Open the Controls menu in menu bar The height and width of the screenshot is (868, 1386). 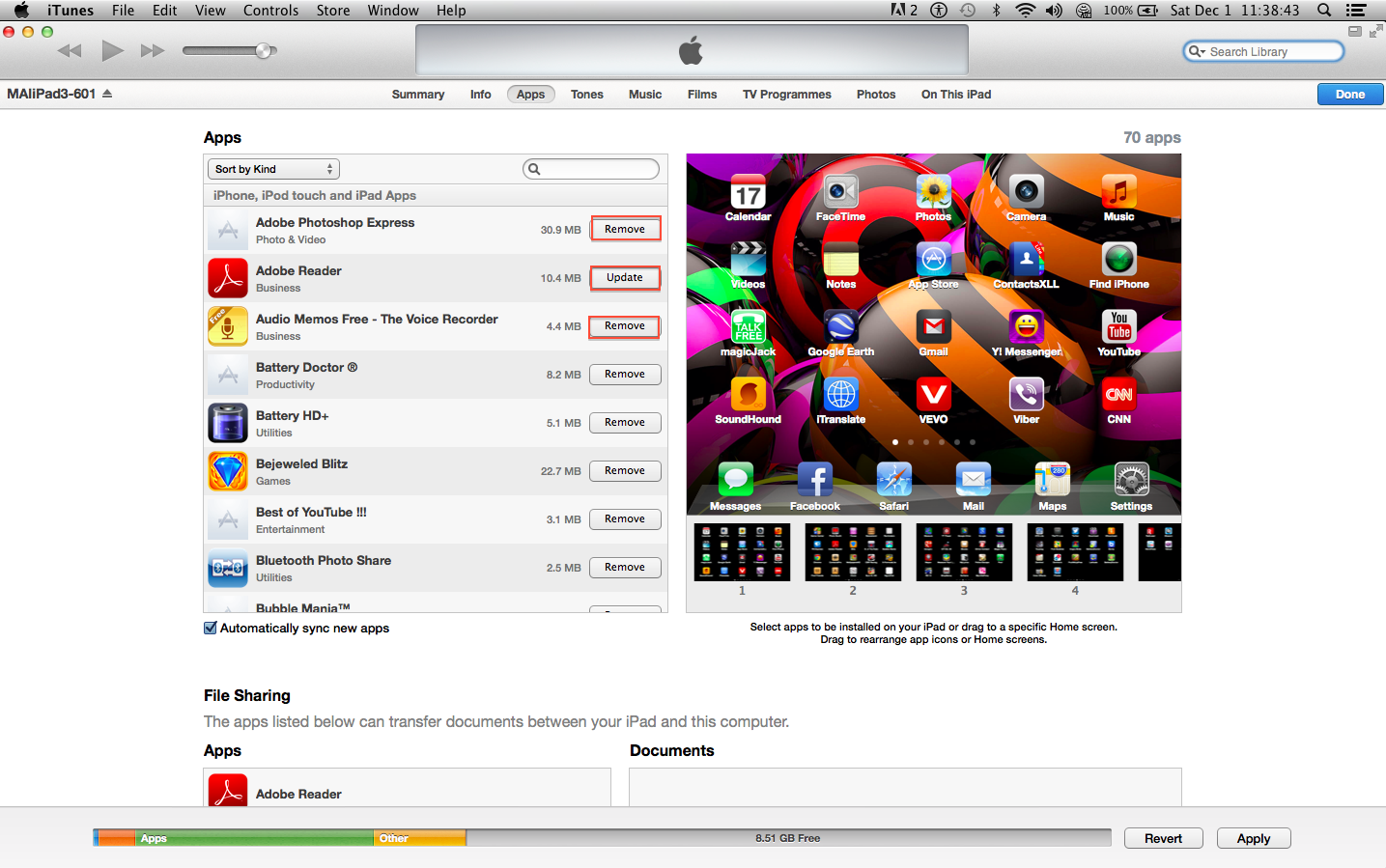271,11
